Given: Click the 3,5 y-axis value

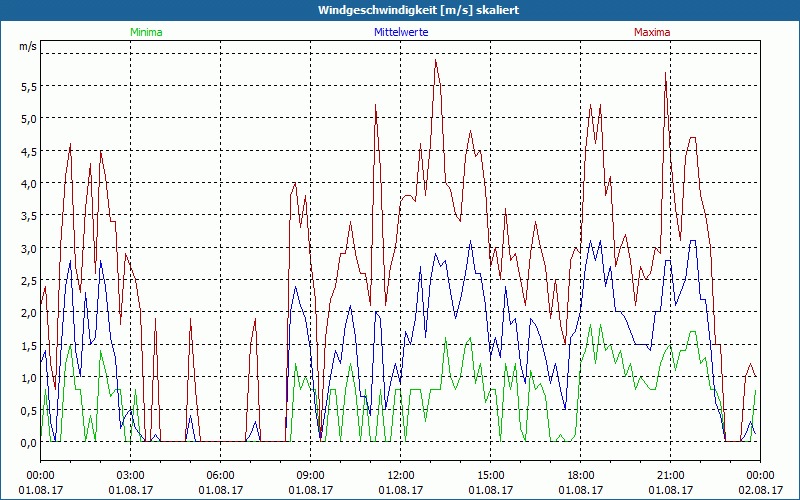Looking at the screenshot, I should click(29, 217).
